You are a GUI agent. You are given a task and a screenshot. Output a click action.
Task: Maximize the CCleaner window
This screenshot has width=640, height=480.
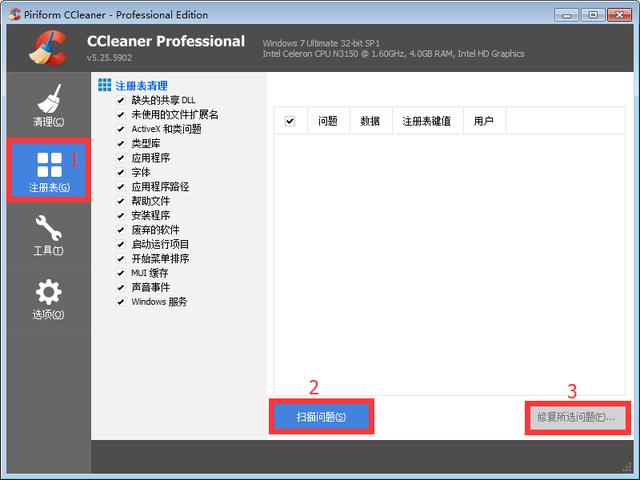click(x=593, y=15)
